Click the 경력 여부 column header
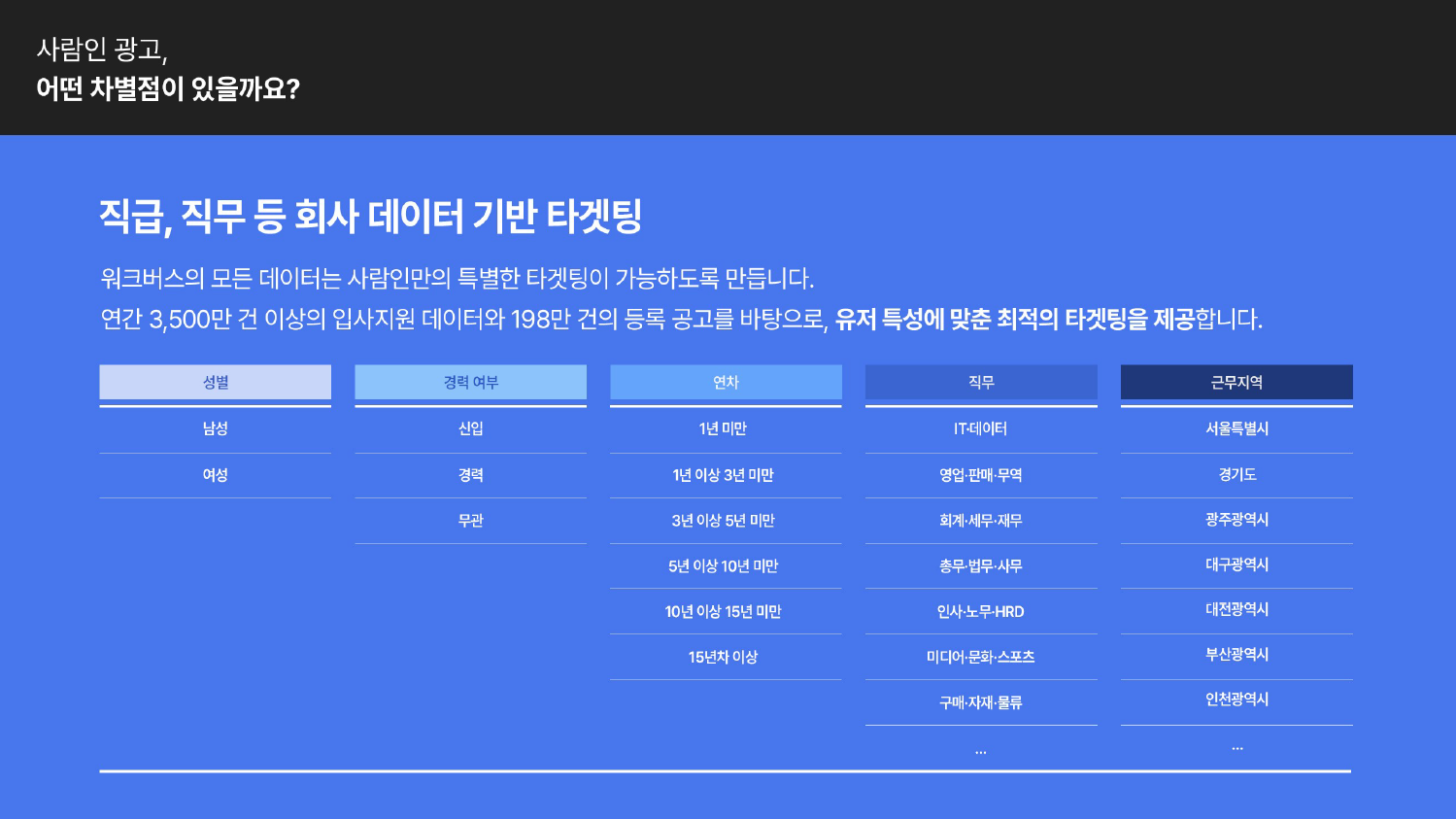The width and height of the screenshot is (1456, 819). 470,382
